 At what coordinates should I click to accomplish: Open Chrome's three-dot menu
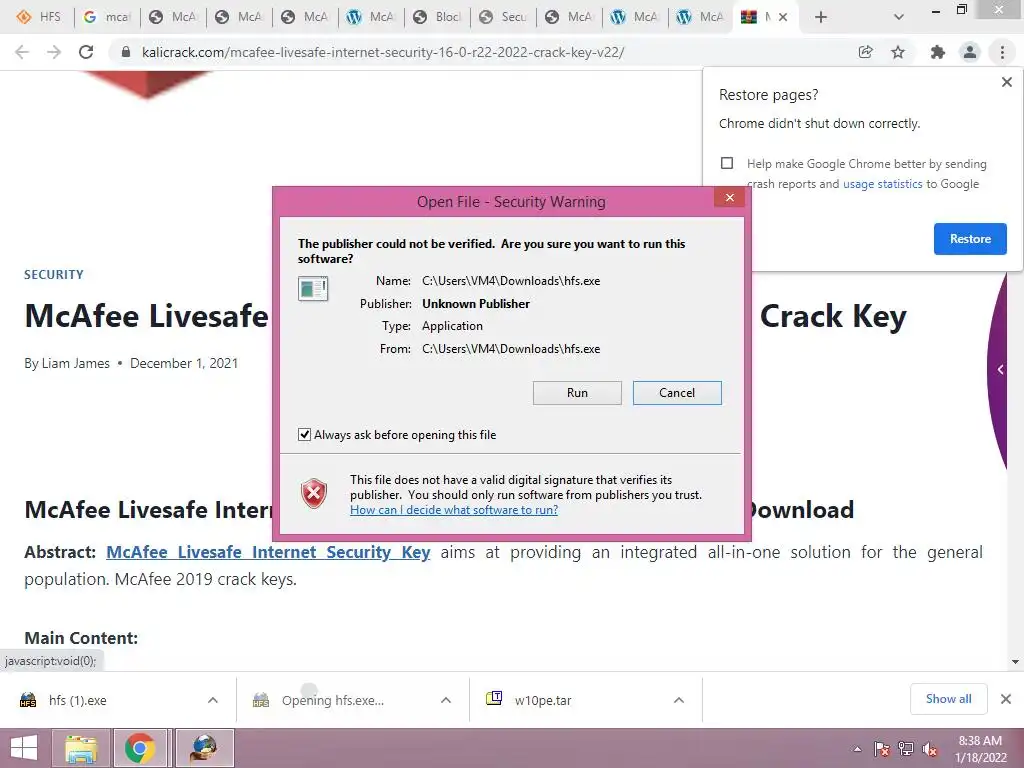(1002, 52)
